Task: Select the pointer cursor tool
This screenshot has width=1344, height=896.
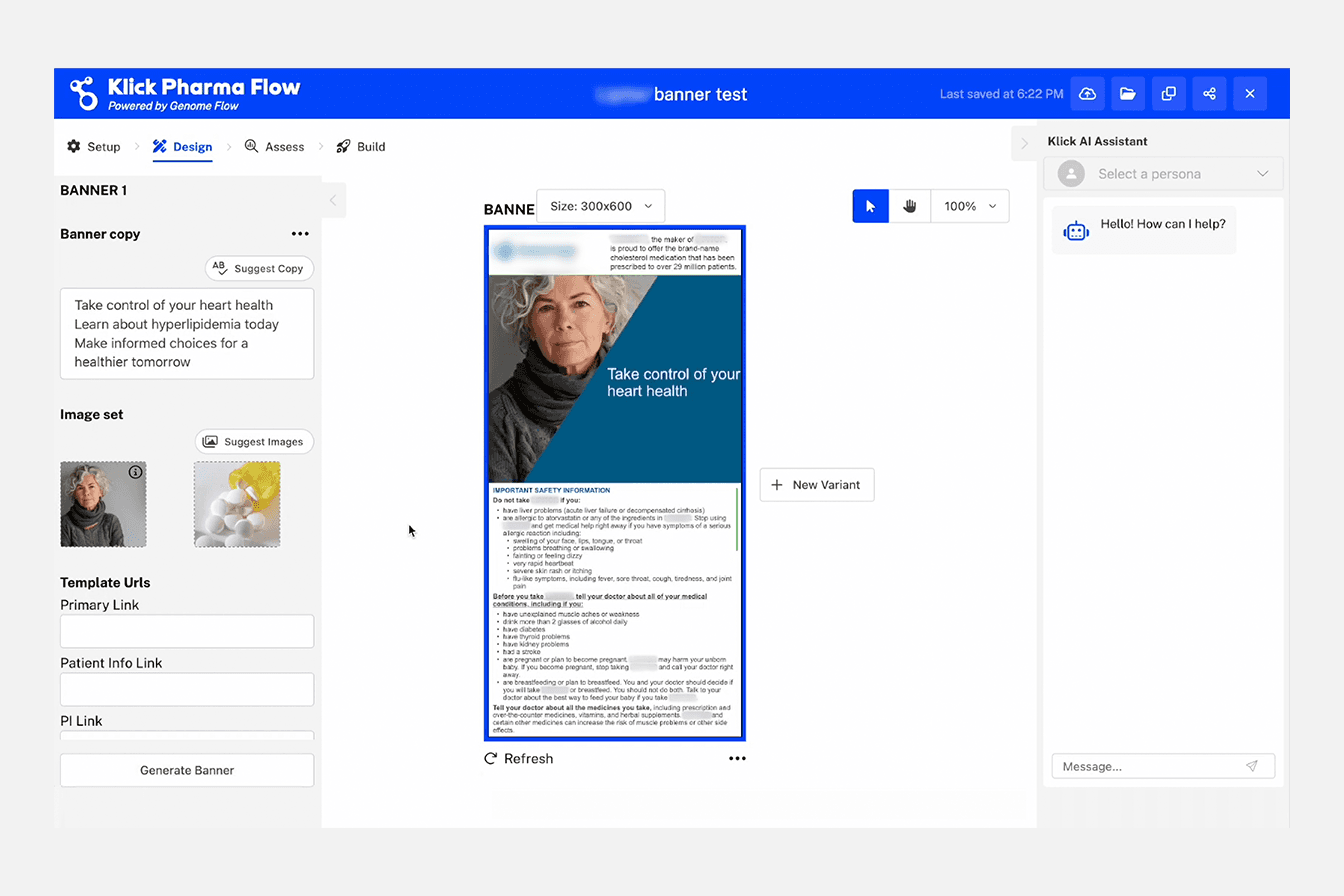Action: 870,206
